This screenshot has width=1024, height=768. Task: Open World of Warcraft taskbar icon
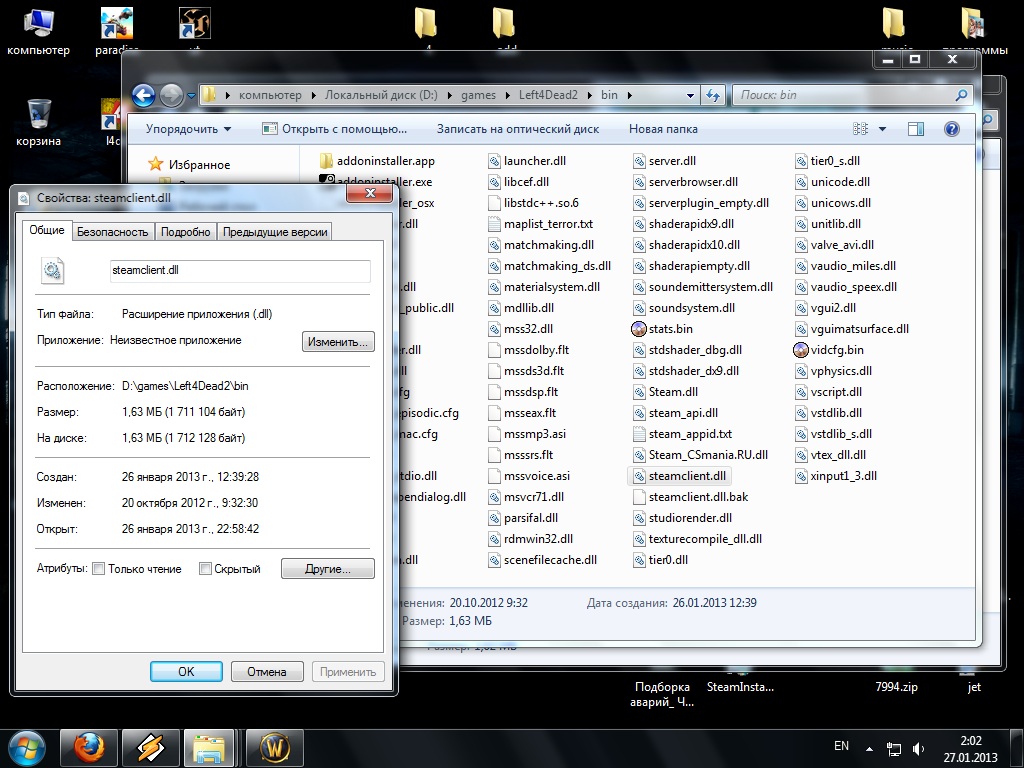[274, 747]
